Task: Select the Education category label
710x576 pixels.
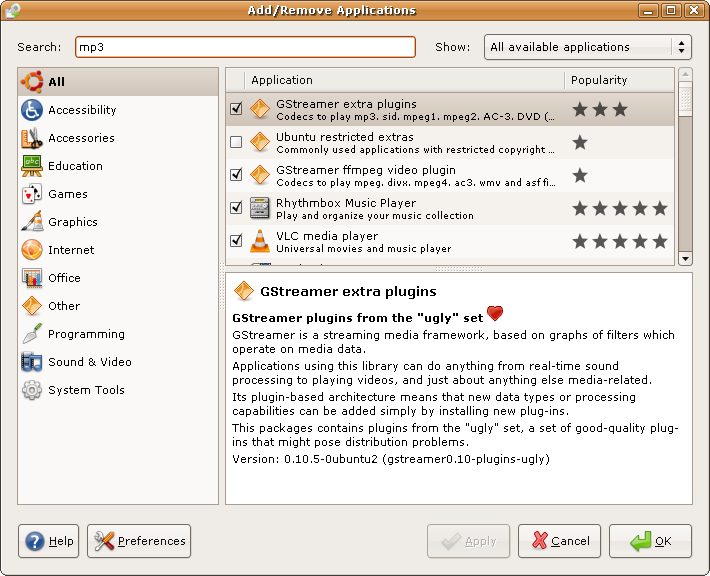Action: point(75,166)
